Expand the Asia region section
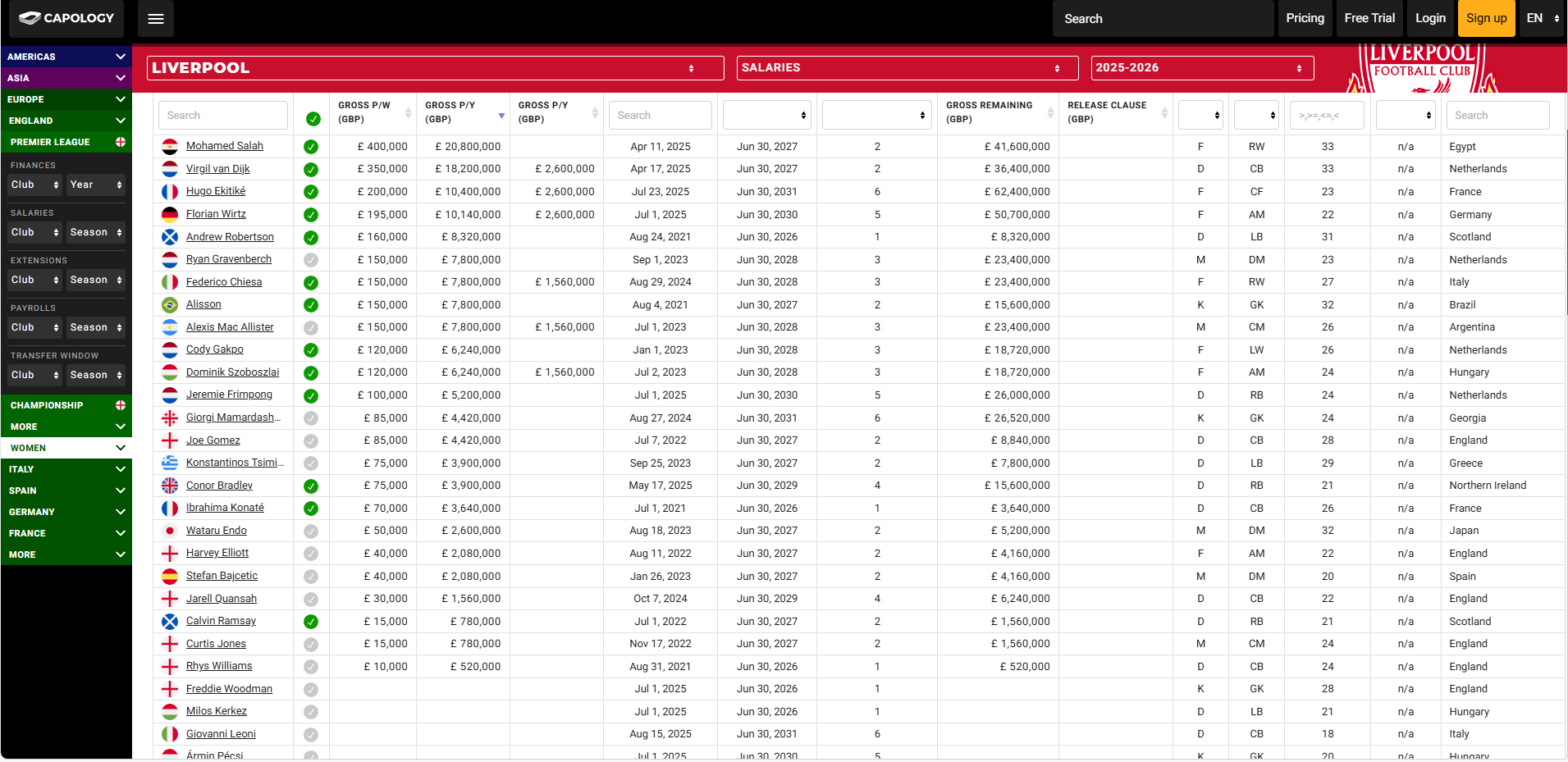The image size is (1568, 762). (66, 78)
